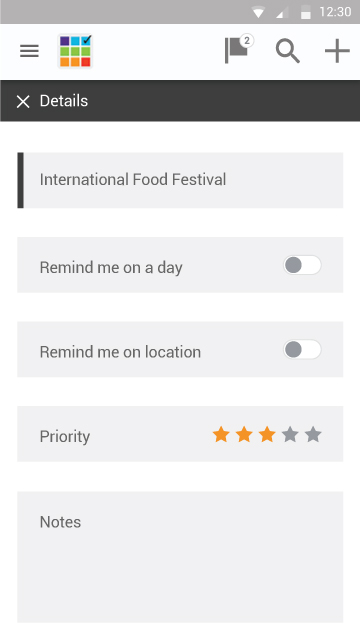This screenshot has height=640, width=360.
Task: Tap the colorful grid app logo
Action: [75, 51]
